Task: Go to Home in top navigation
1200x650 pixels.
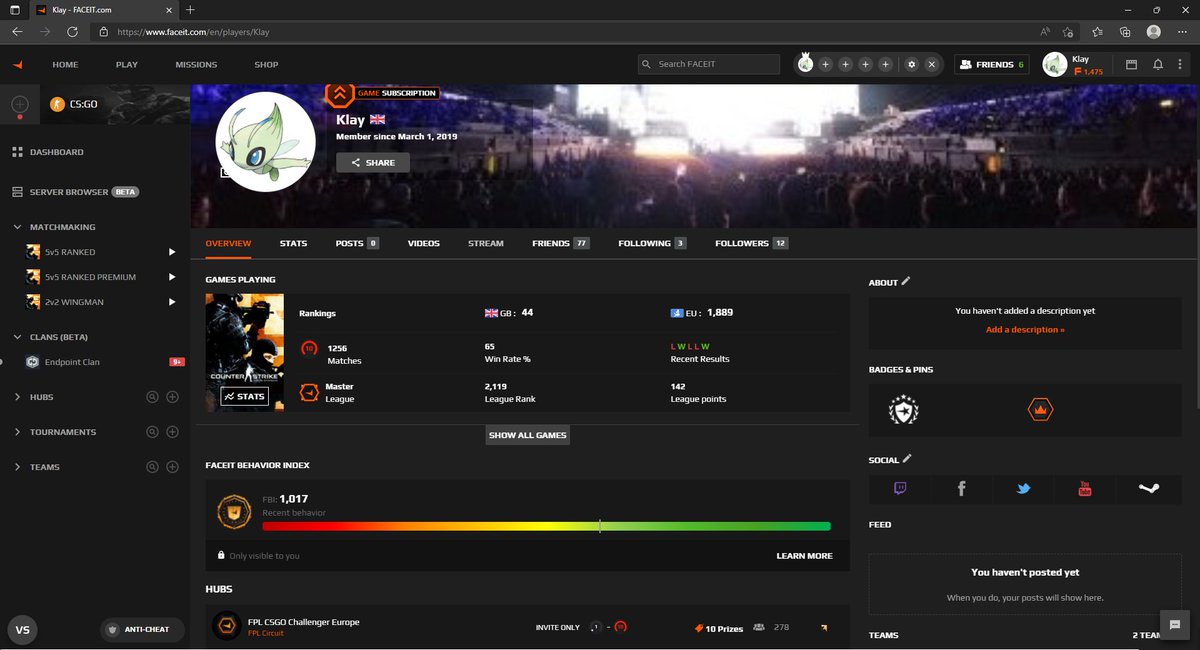Action: pos(65,64)
